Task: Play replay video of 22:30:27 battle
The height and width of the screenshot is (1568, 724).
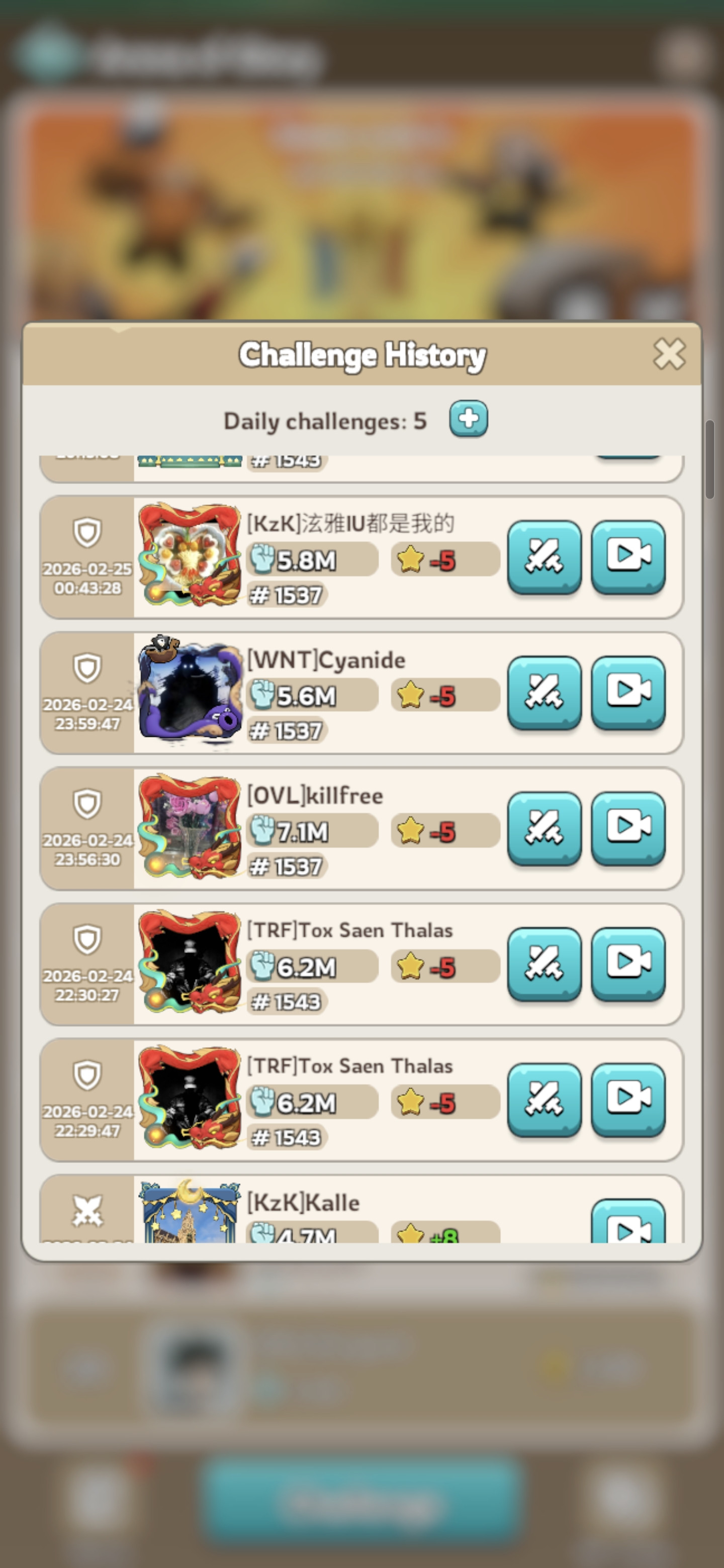Action: click(x=628, y=964)
